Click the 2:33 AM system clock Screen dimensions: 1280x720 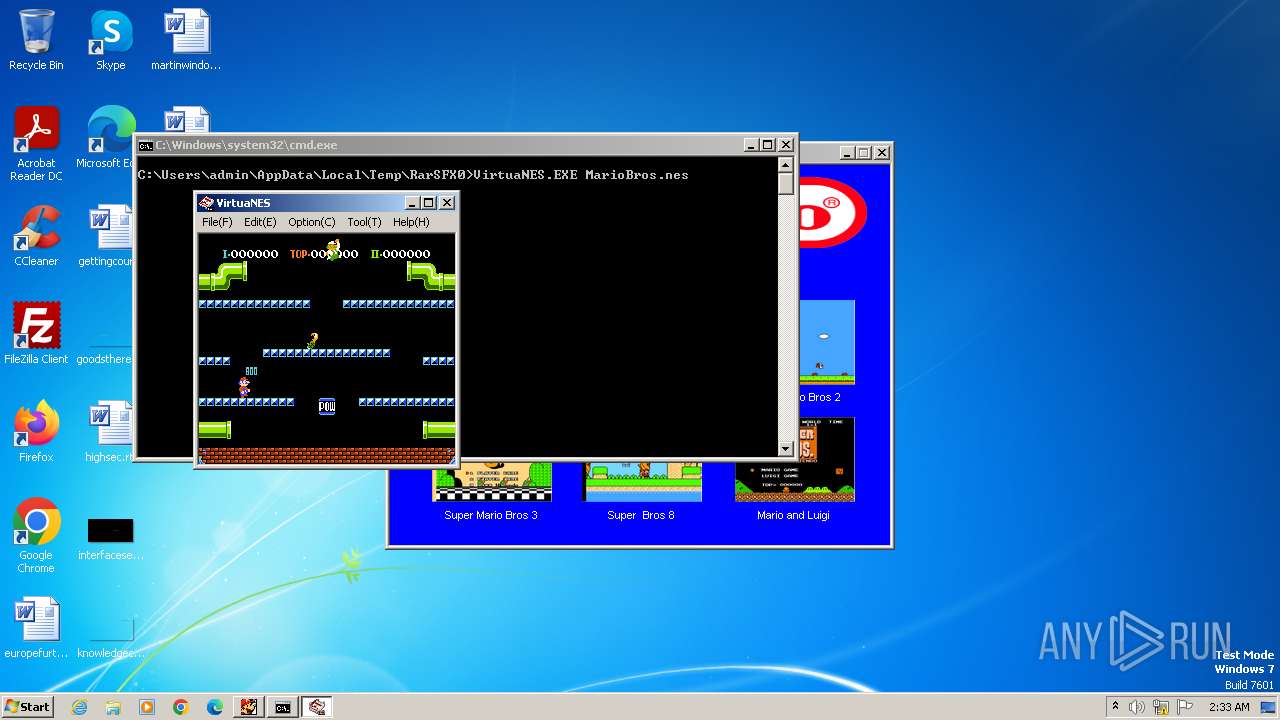(1229, 707)
